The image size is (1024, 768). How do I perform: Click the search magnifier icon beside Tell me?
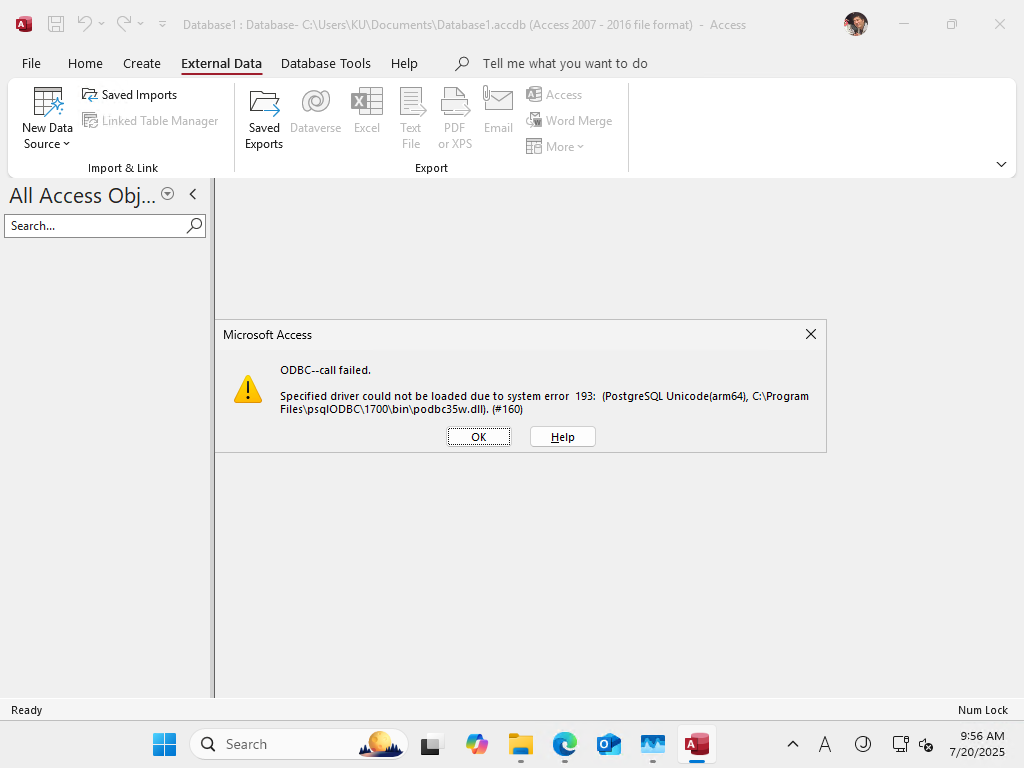pyautogui.click(x=462, y=63)
